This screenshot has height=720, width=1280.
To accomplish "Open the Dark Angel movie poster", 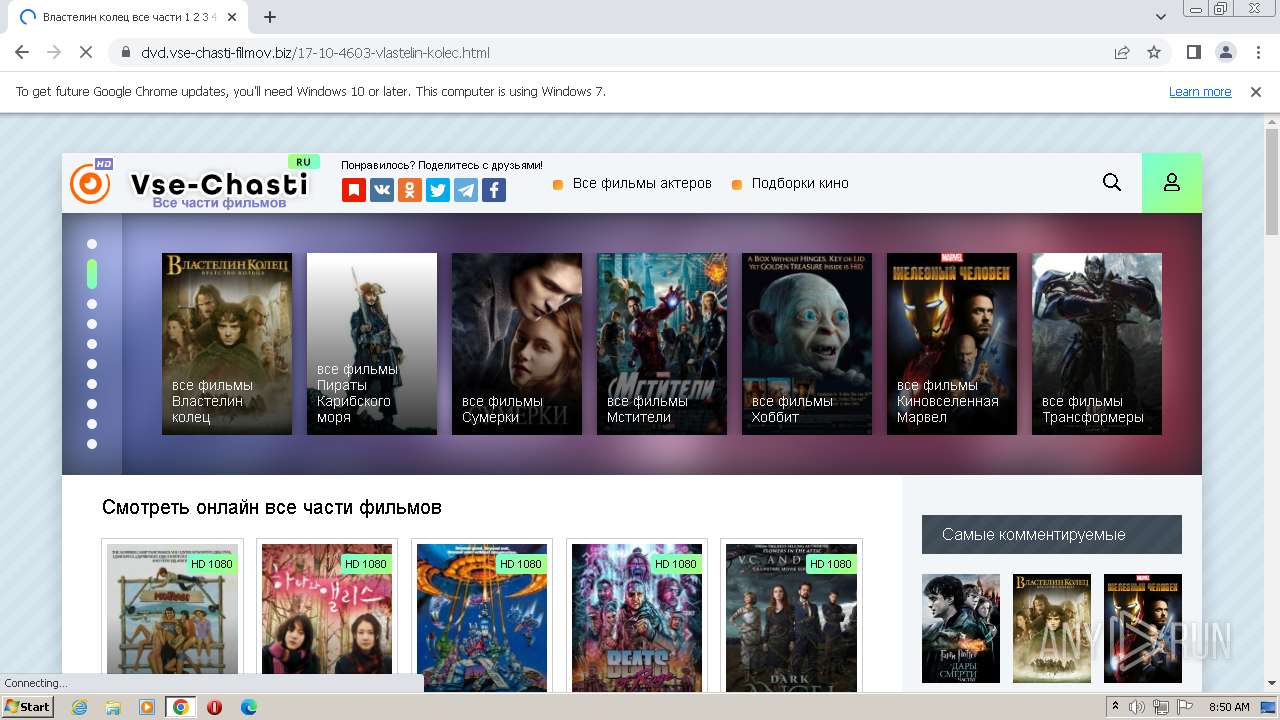I will coord(792,617).
